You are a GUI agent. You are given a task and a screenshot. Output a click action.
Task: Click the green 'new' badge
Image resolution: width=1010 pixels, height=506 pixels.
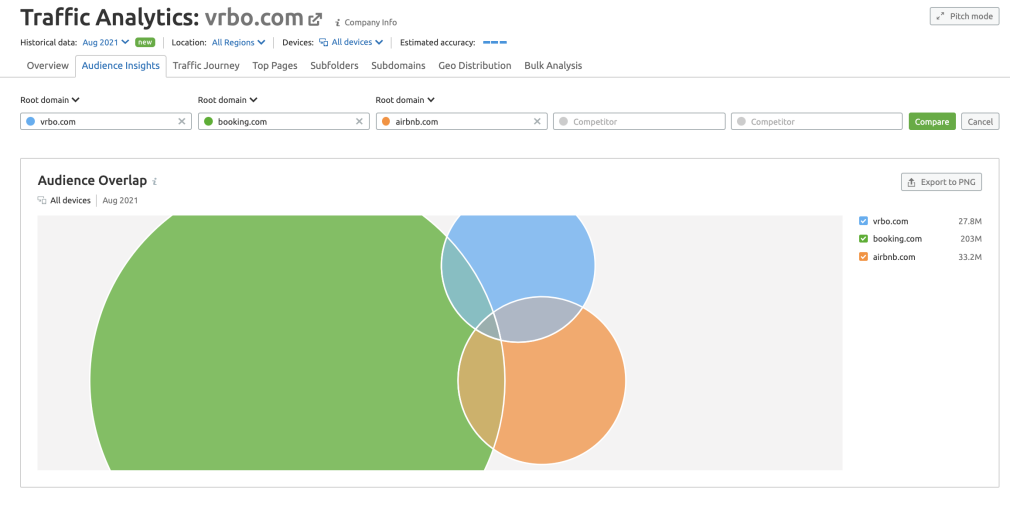coord(145,42)
